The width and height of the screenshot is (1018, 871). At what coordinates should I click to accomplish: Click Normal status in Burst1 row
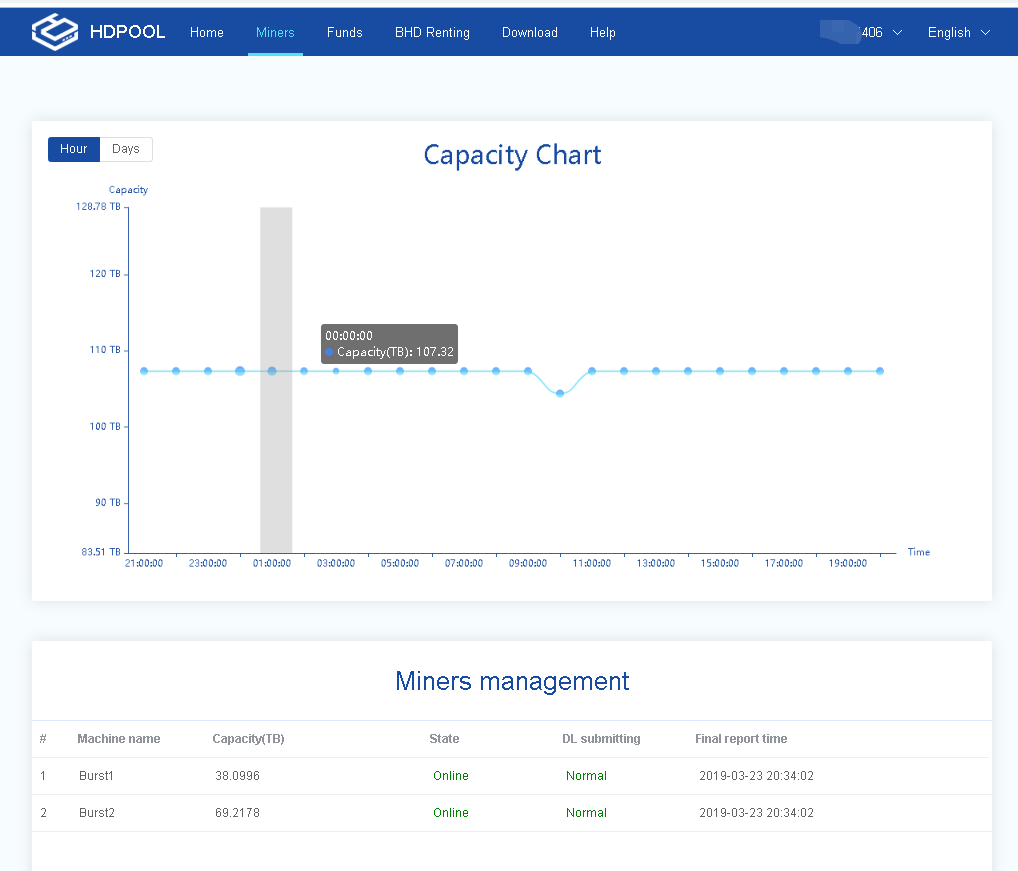point(586,776)
